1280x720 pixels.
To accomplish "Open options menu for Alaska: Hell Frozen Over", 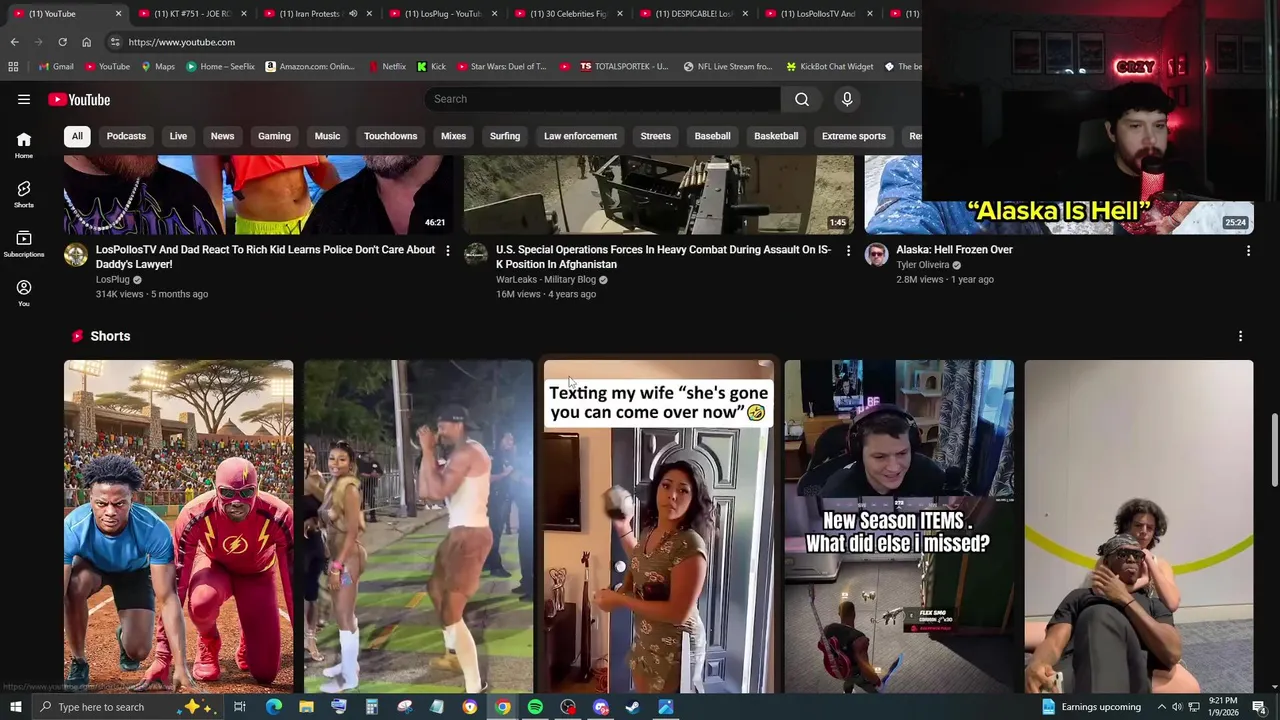I will tap(1248, 250).
